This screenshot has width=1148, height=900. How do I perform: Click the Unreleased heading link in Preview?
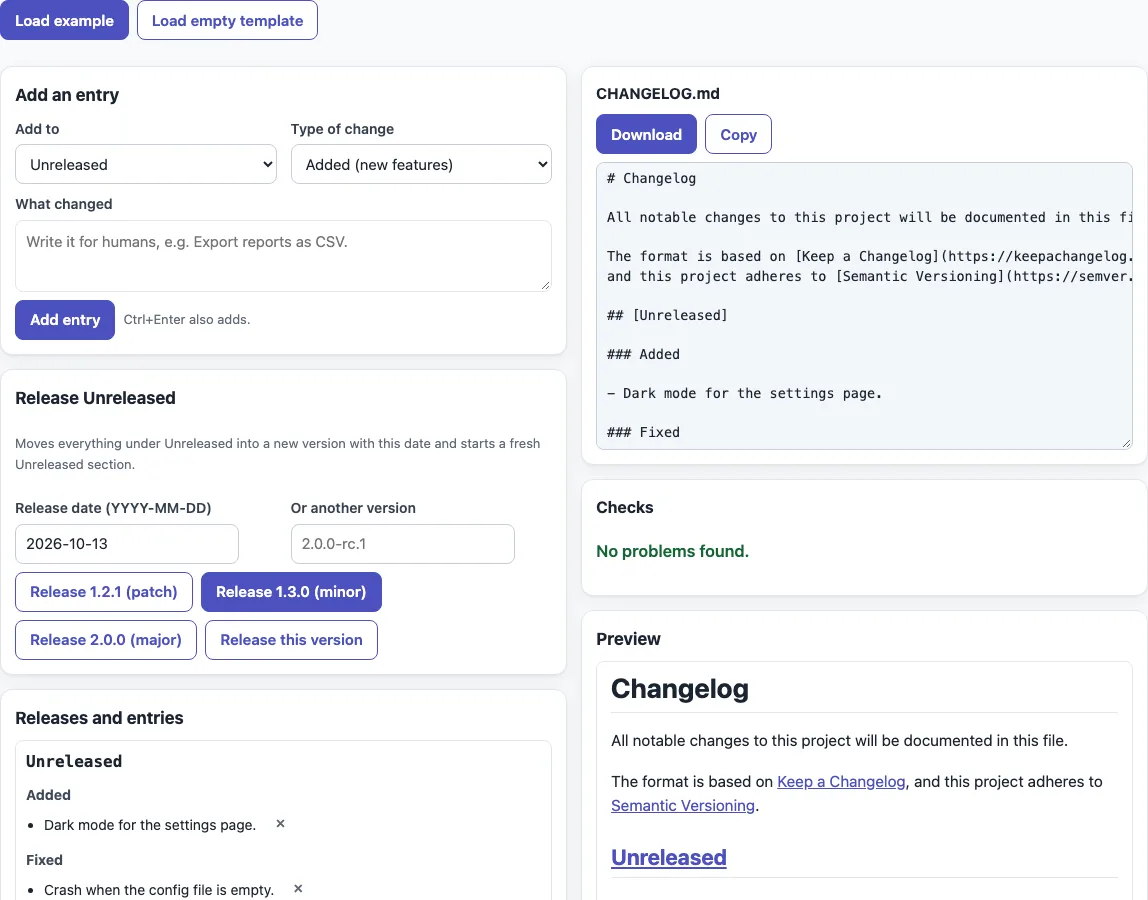coord(669,858)
